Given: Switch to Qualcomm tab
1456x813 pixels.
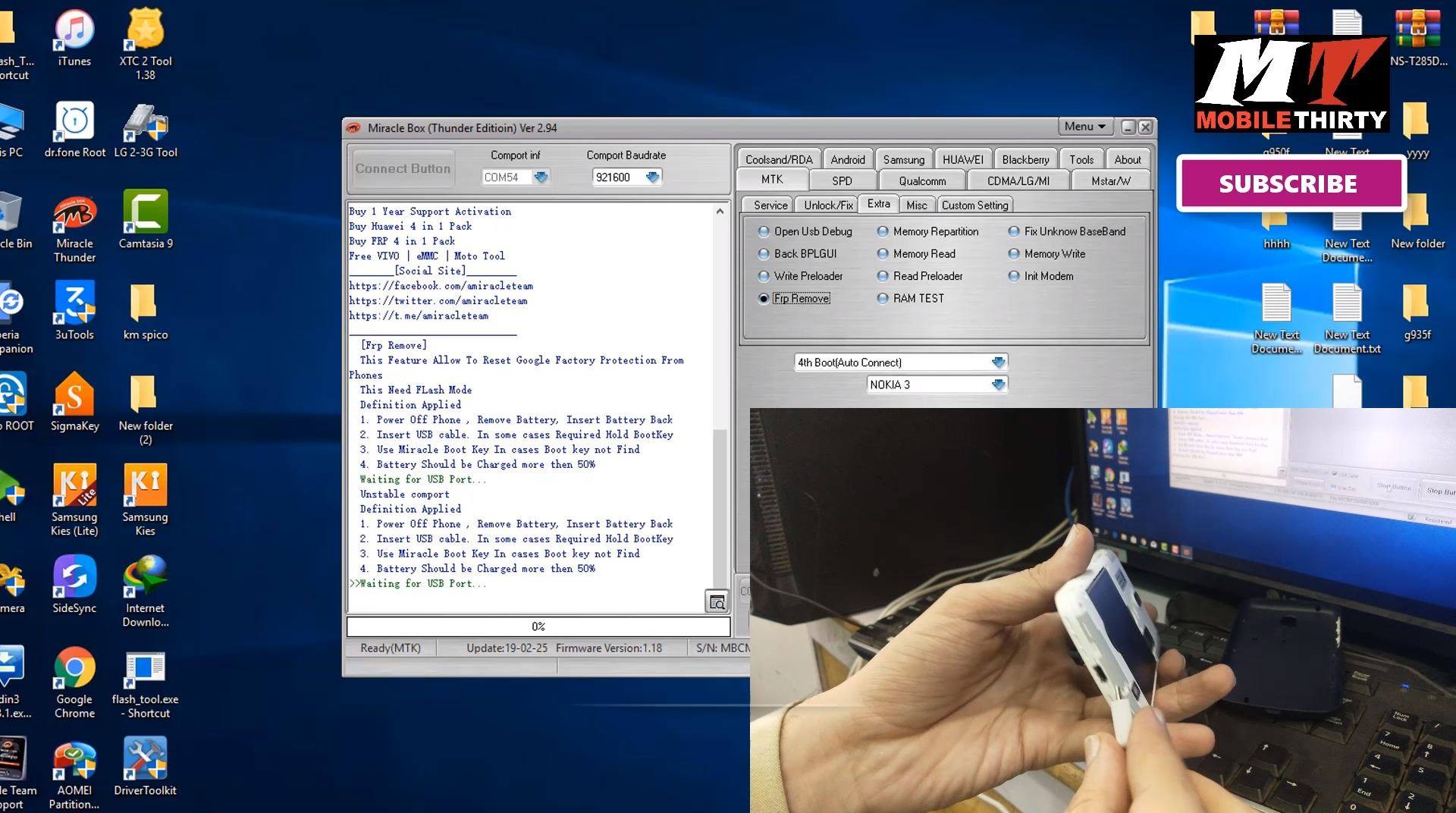Looking at the screenshot, I should point(922,180).
